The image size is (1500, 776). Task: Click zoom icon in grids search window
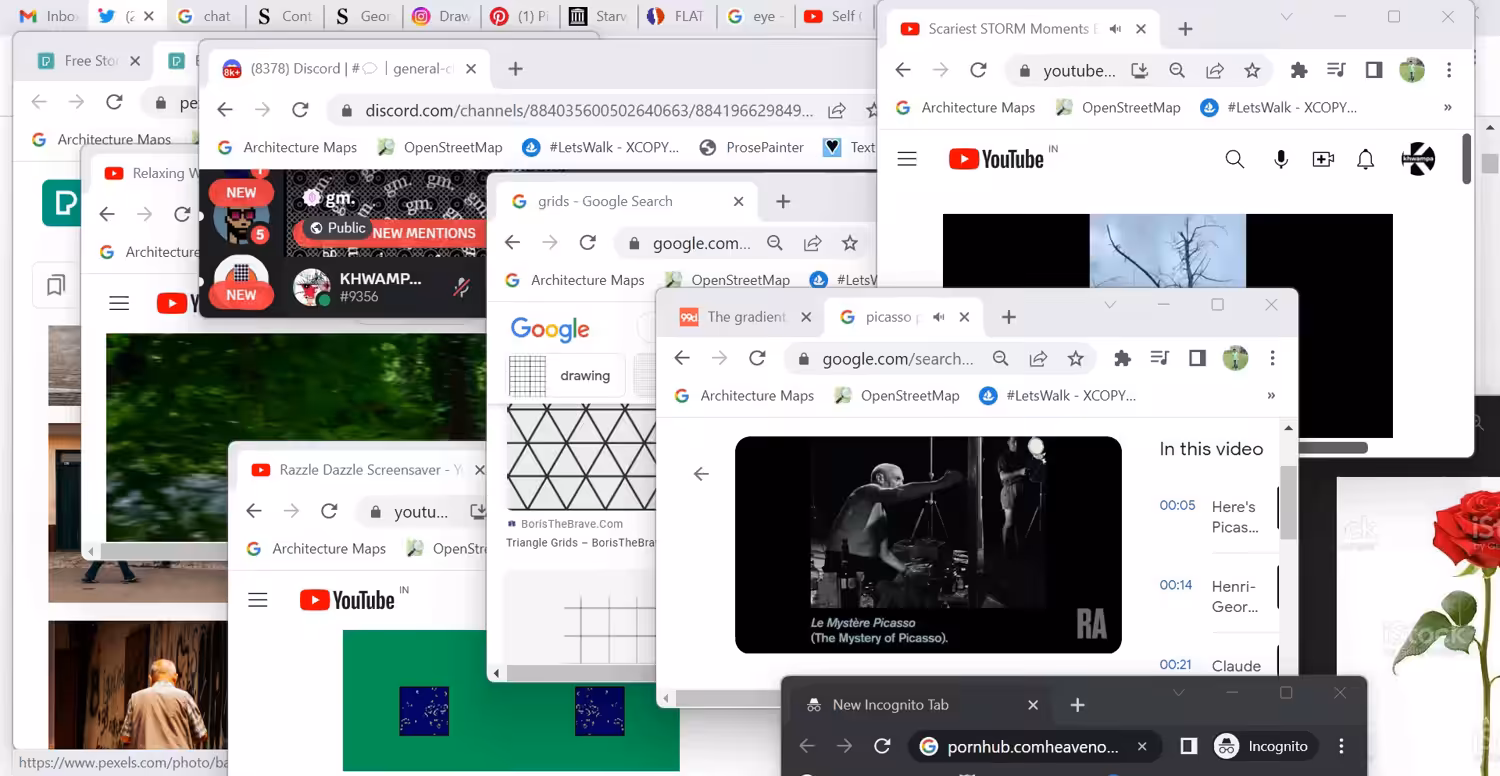click(774, 242)
